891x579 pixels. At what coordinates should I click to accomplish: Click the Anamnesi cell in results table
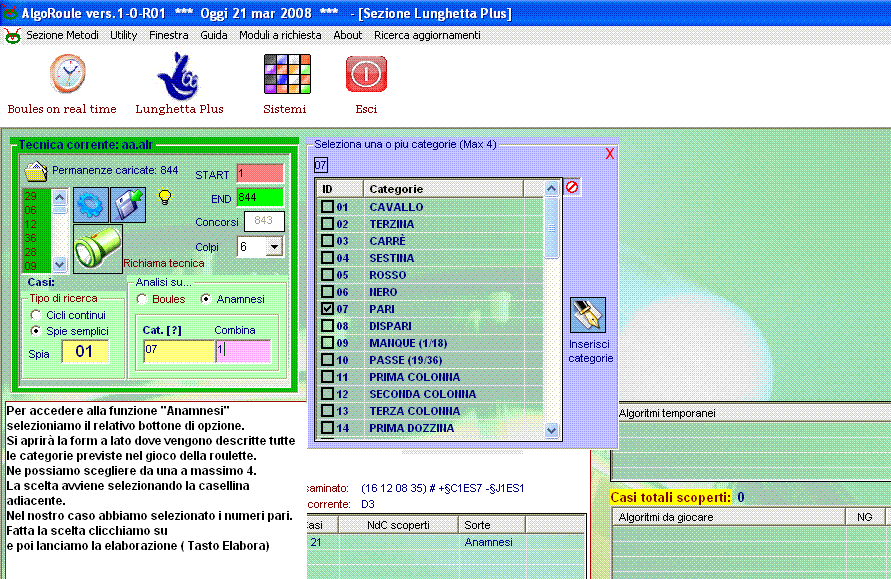click(x=492, y=542)
